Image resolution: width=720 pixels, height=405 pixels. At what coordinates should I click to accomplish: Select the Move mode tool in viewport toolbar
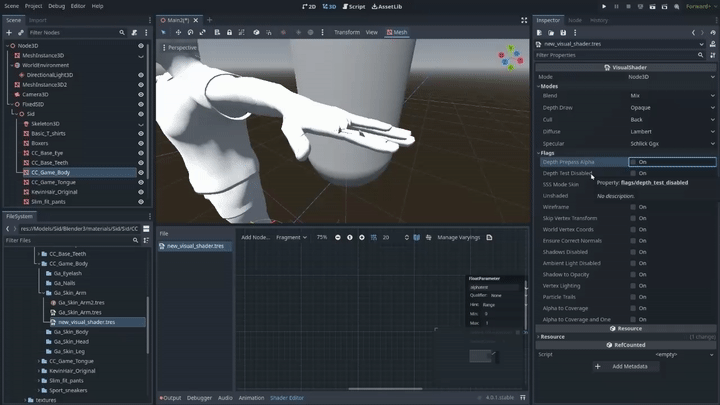(x=178, y=32)
